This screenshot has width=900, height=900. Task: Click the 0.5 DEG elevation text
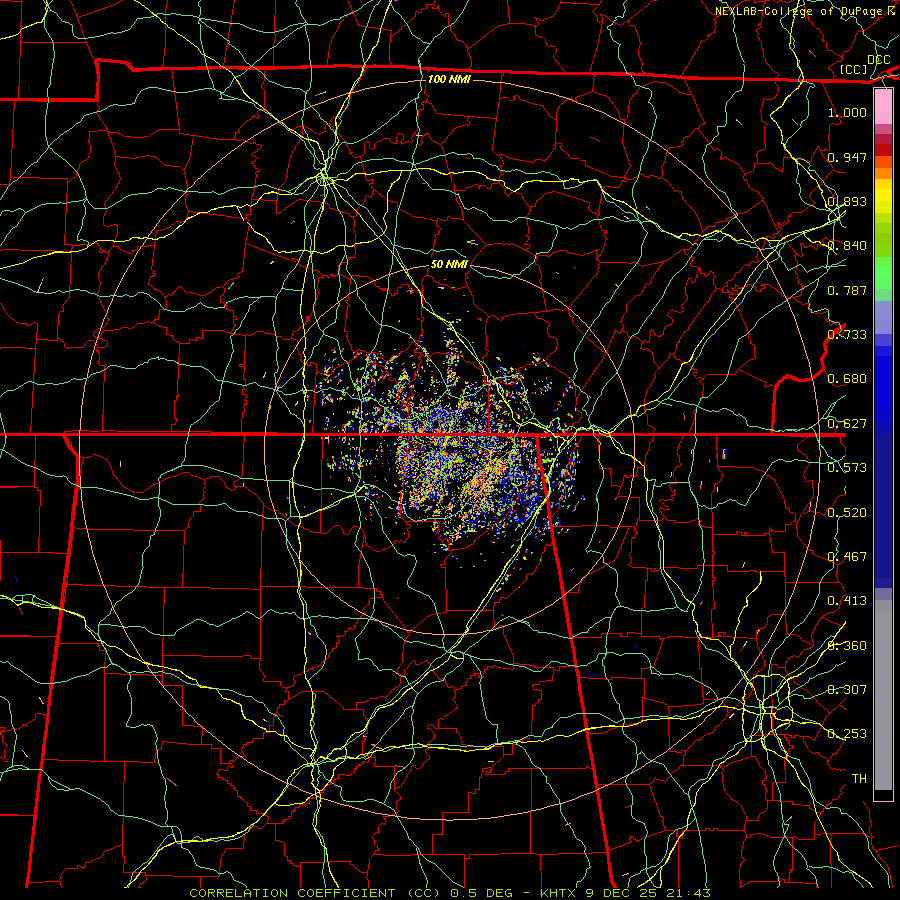(480, 893)
